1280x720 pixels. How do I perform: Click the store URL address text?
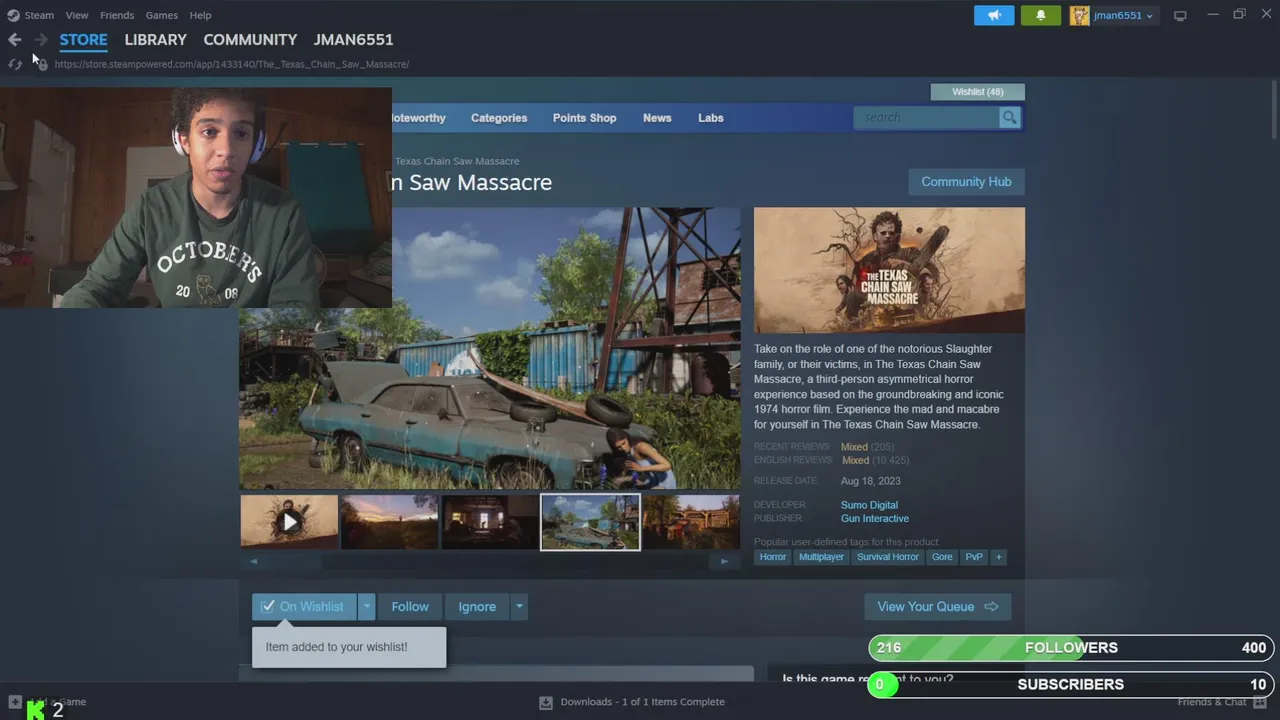232,64
